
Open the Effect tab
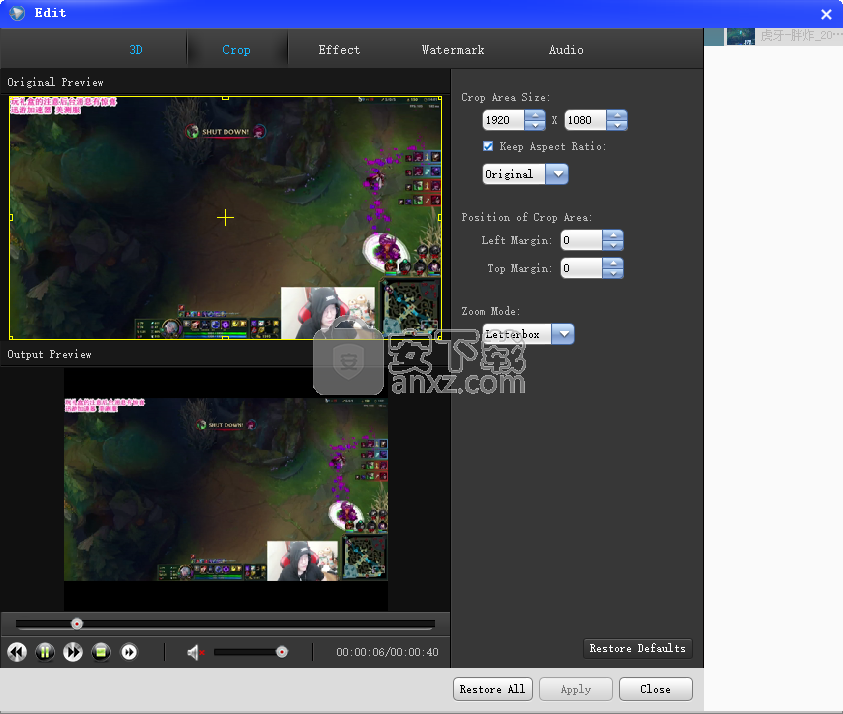[x=339, y=50]
